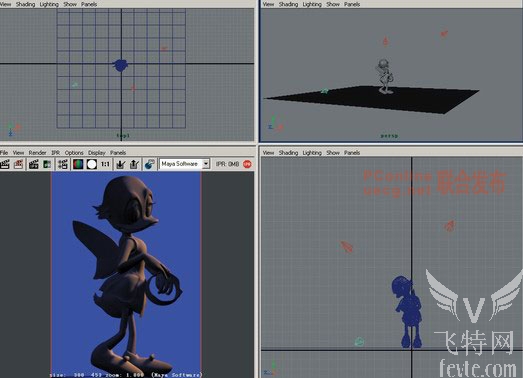
Task: Click the Options menu in Render View
Action: point(74,152)
